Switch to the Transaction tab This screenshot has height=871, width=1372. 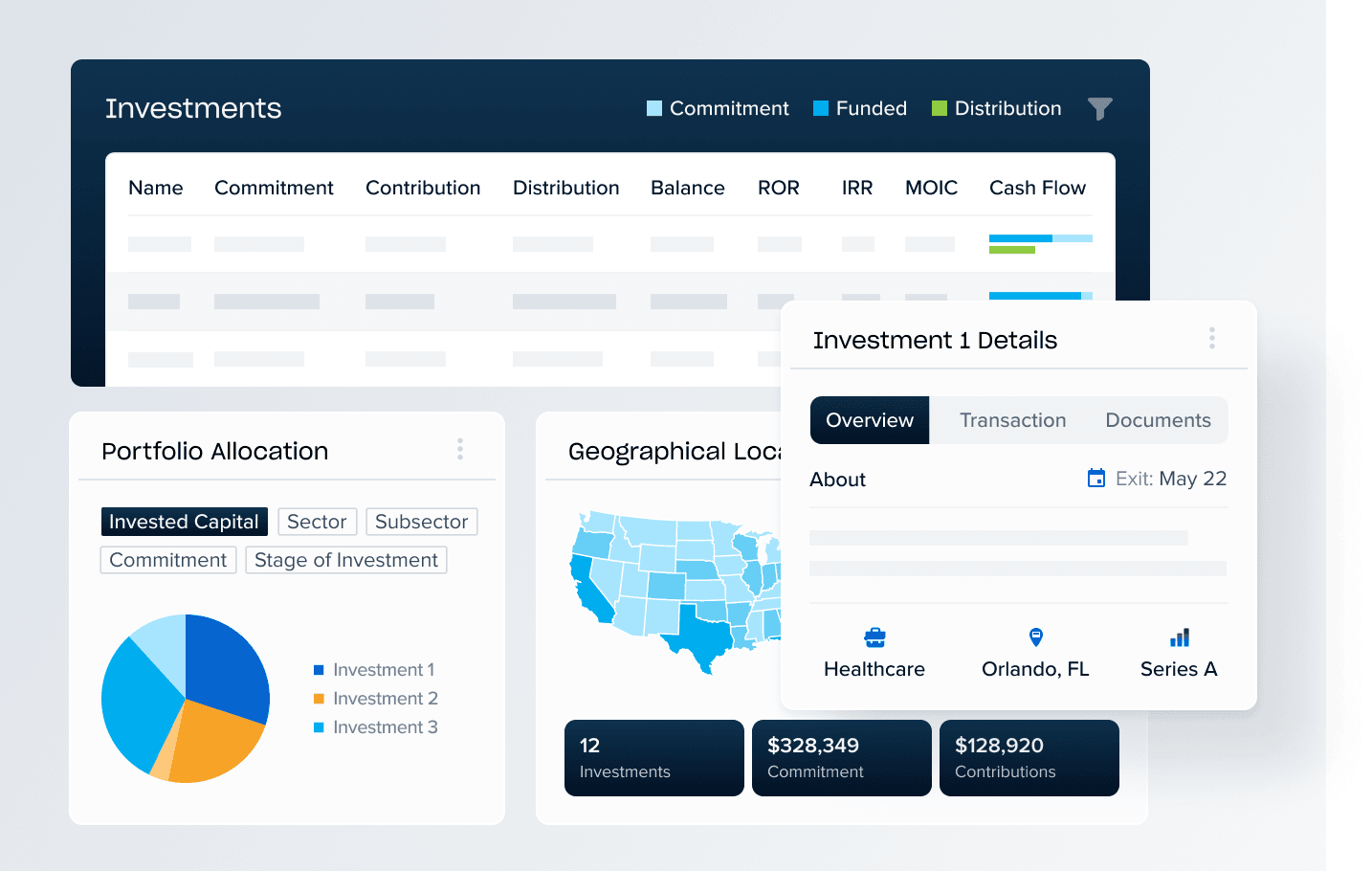(x=1012, y=420)
